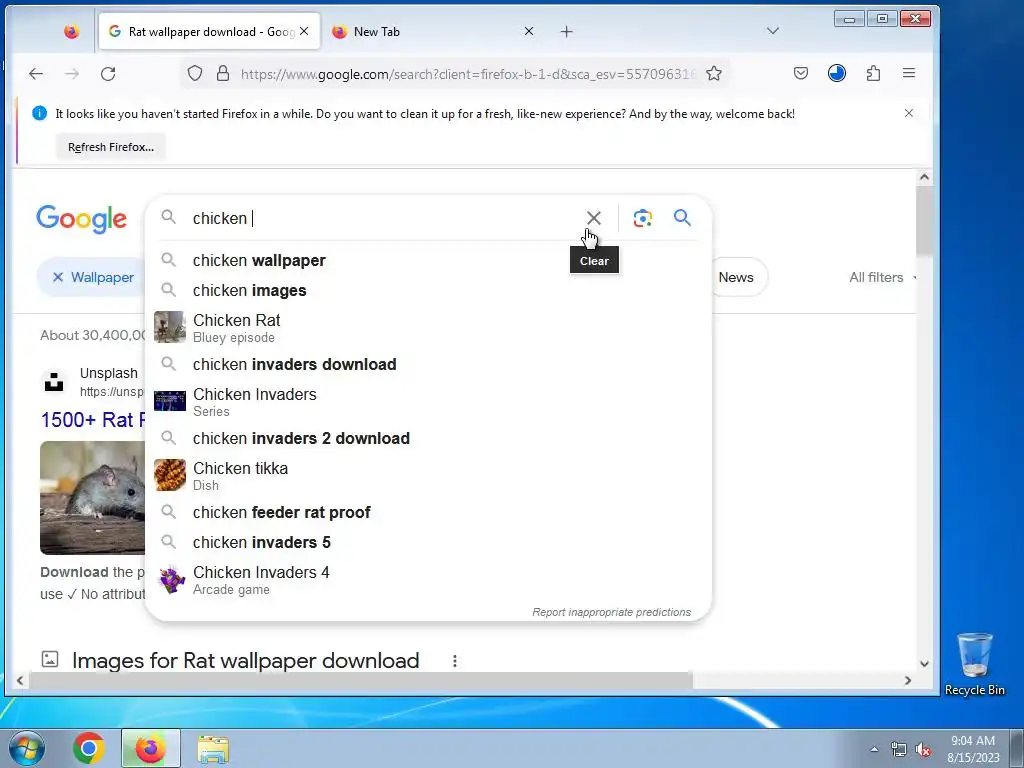Viewport: 1024px width, 768px height.
Task: Pick Chicken tikka Dish suggestion
Action: click(428, 475)
